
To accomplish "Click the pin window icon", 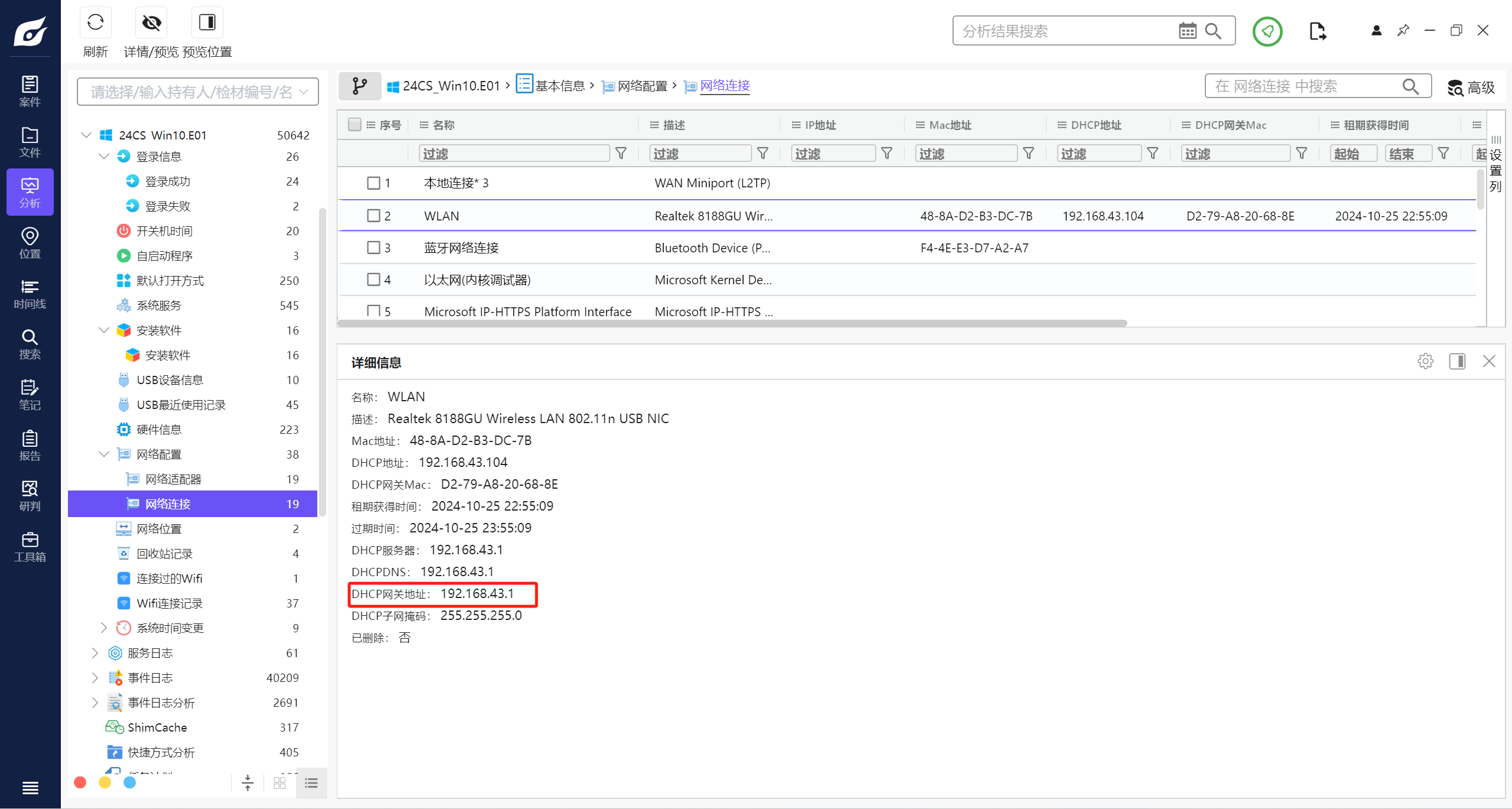I will (x=1403, y=30).
